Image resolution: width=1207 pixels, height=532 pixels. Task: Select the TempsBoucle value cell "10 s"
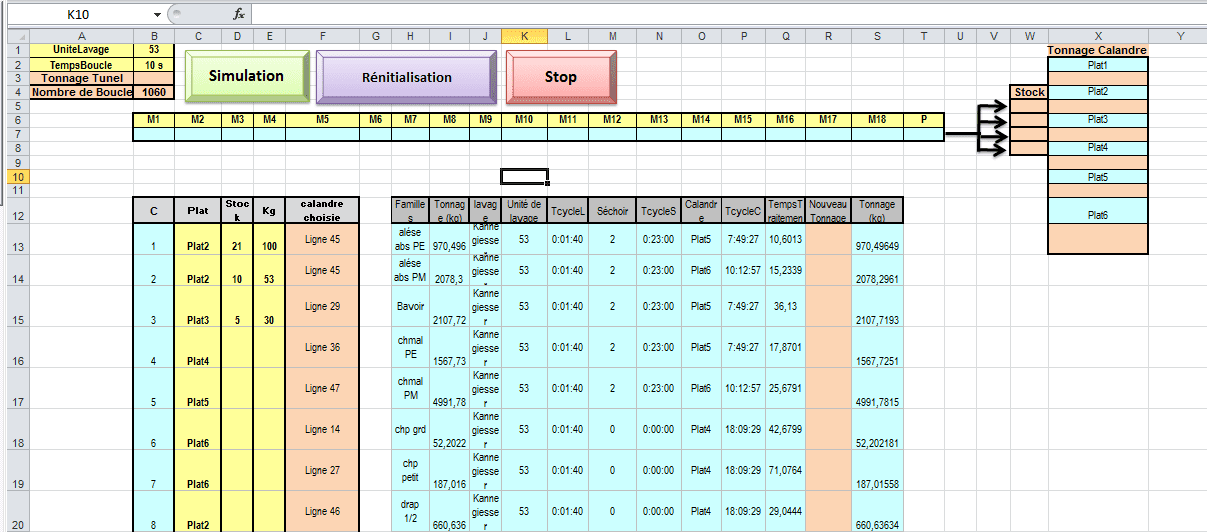[x=153, y=64]
